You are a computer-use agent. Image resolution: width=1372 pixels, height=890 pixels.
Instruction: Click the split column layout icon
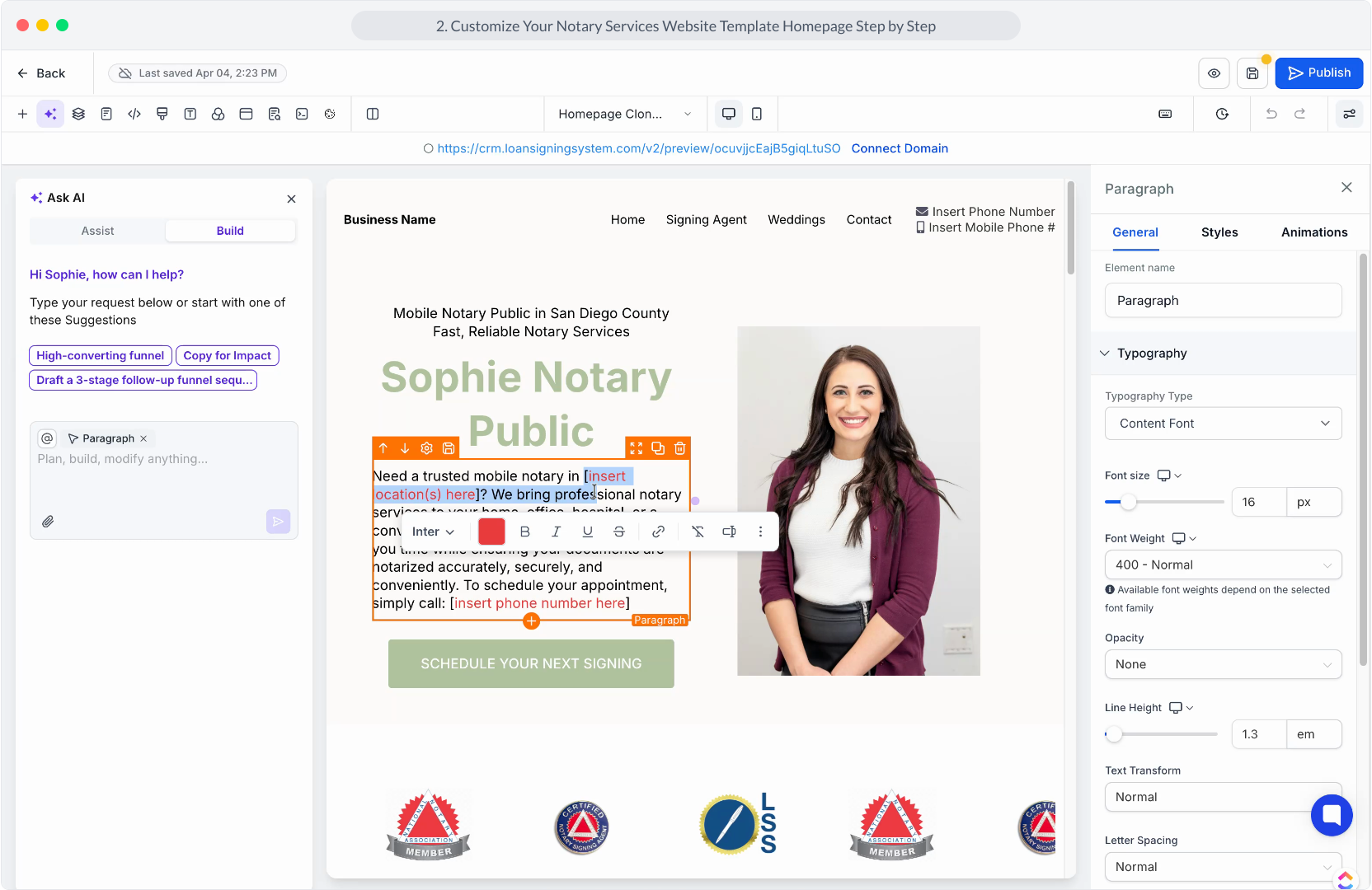click(373, 114)
